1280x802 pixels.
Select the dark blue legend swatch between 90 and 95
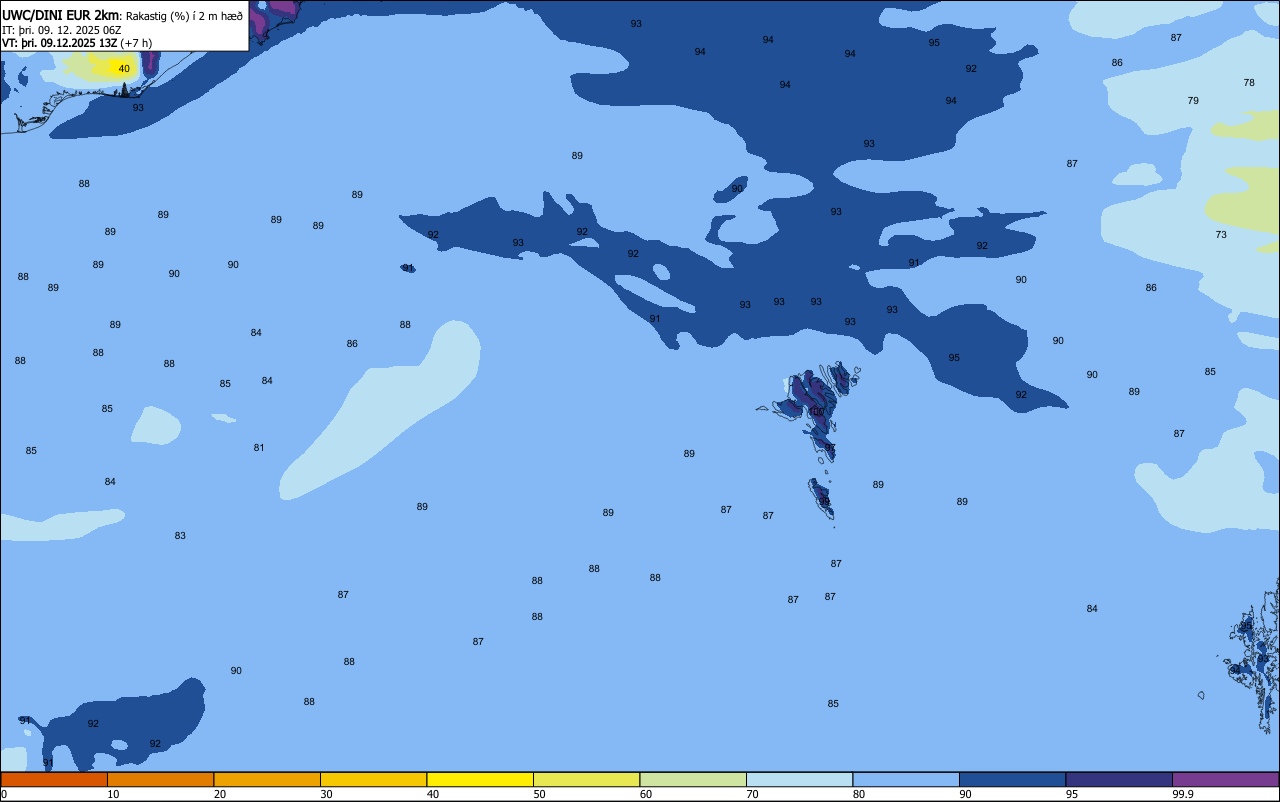[x=1012, y=779]
